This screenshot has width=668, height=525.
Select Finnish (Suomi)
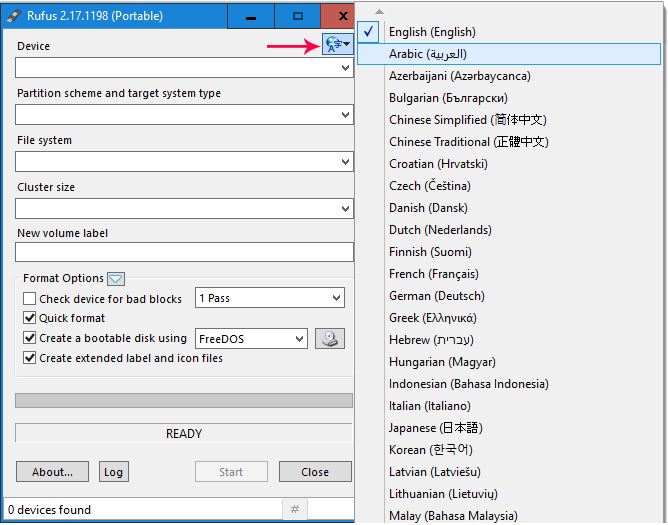click(x=509, y=252)
